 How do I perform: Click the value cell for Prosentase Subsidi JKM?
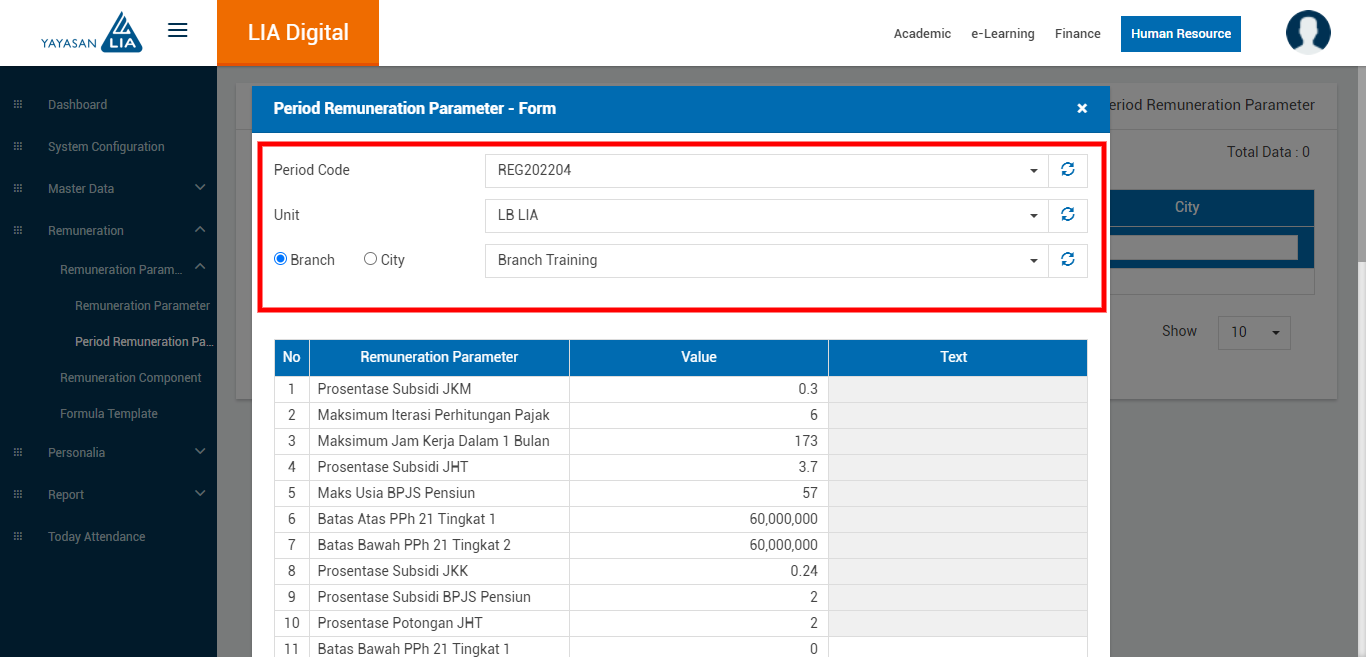pyautogui.click(x=698, y=389)
